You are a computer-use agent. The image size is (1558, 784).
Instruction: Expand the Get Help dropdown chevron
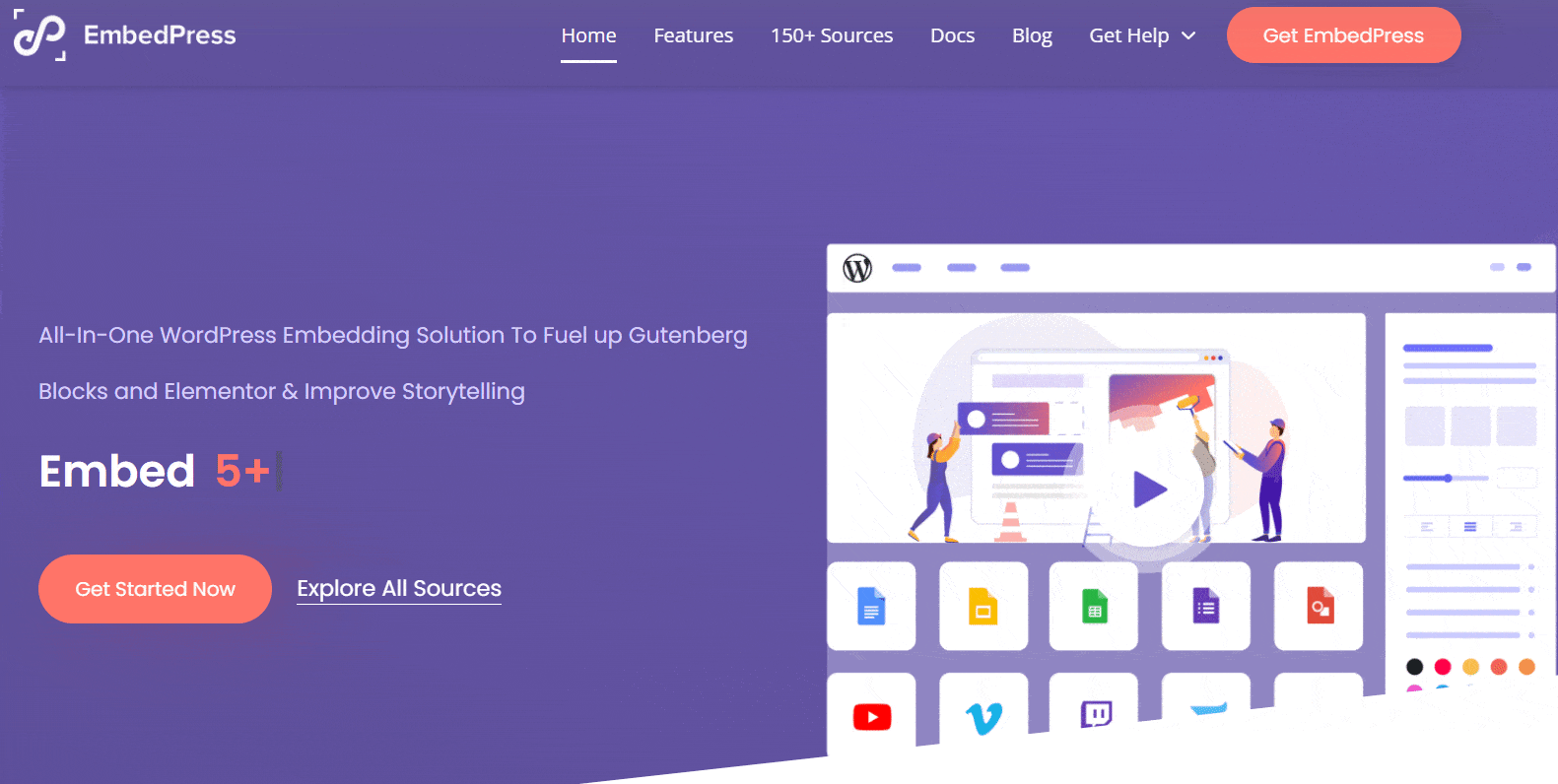click(1188, 35)
